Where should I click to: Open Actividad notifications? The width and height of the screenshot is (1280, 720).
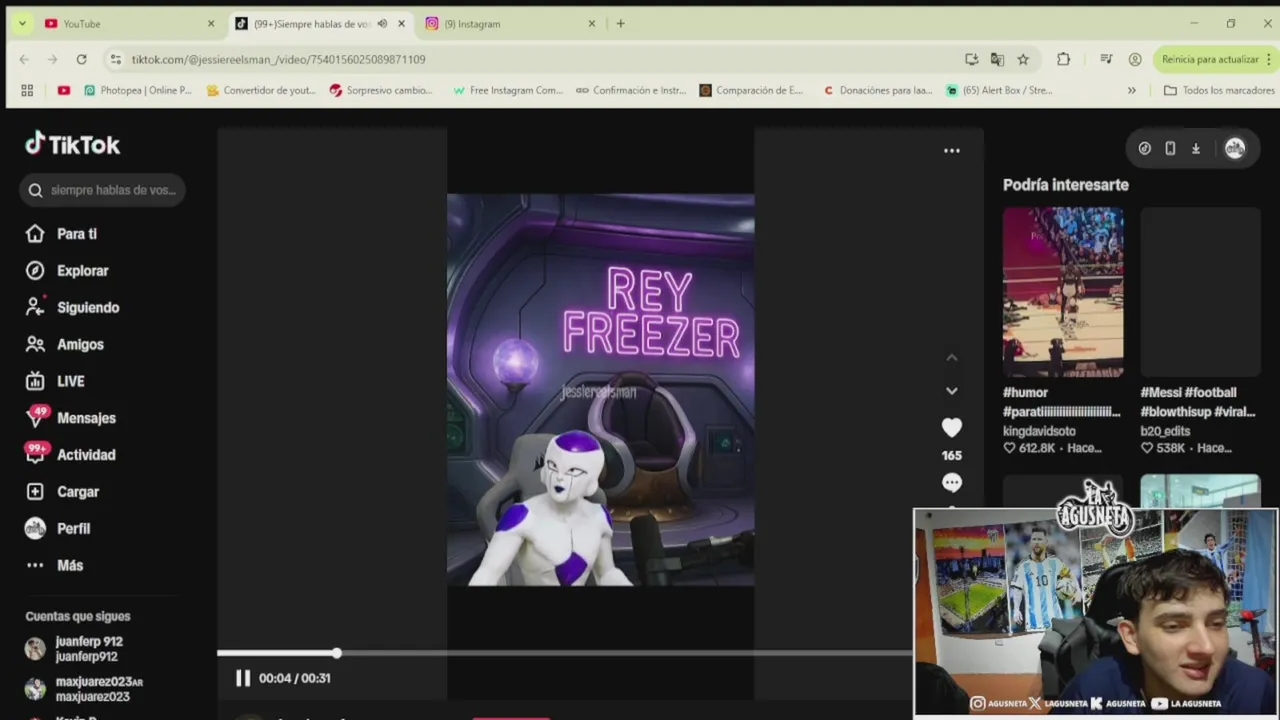pyautogui.click(x=71, y=454)
